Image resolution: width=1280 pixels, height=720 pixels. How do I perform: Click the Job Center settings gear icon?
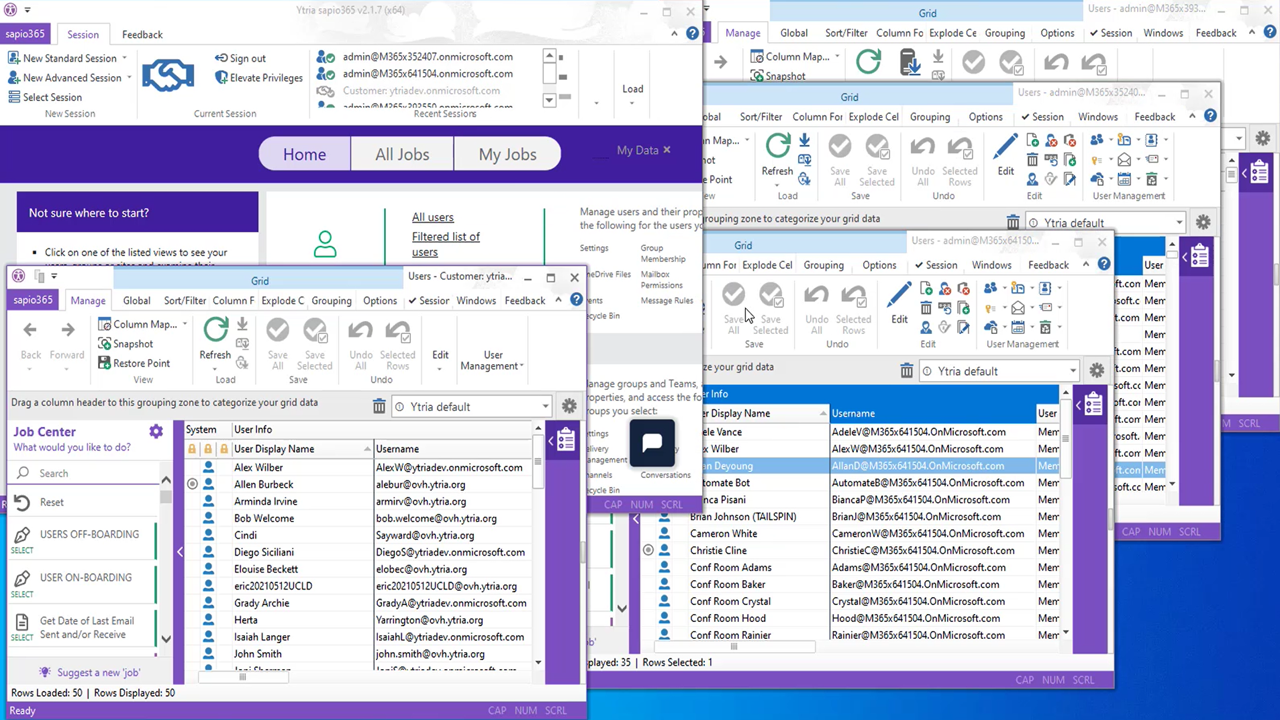[x=156, y=432]
